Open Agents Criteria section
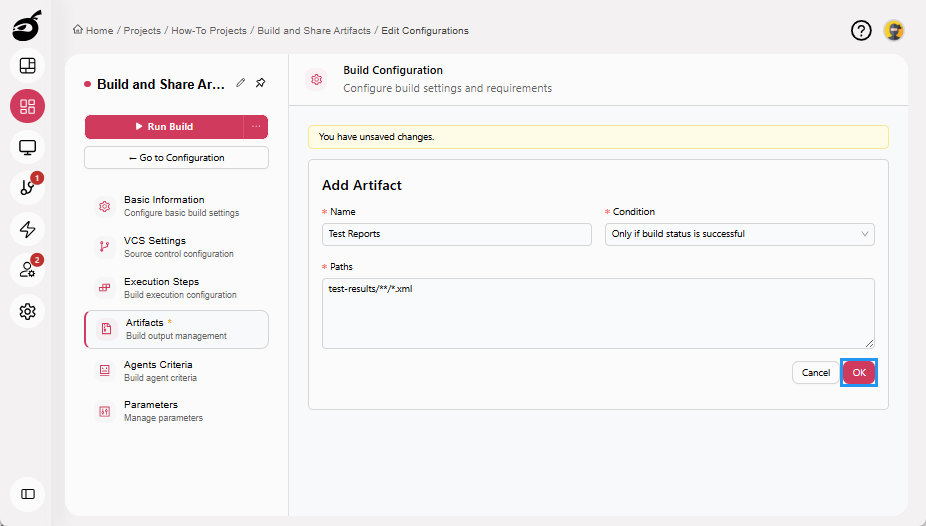The image size is (926, 526). [176, 371]
